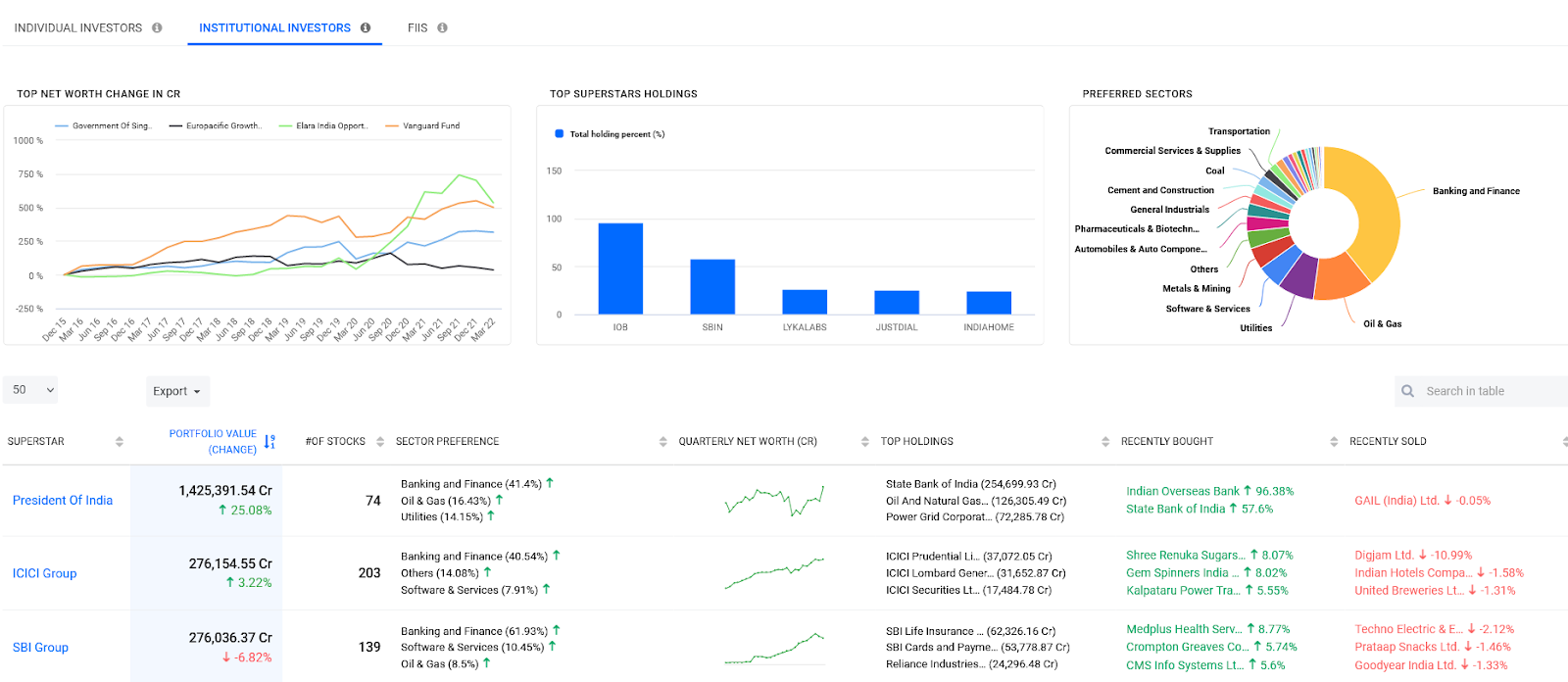Open the 50 rows-per-page dropdown
The height and width of the screenshot is (682, 1568).
coord(31,390)
